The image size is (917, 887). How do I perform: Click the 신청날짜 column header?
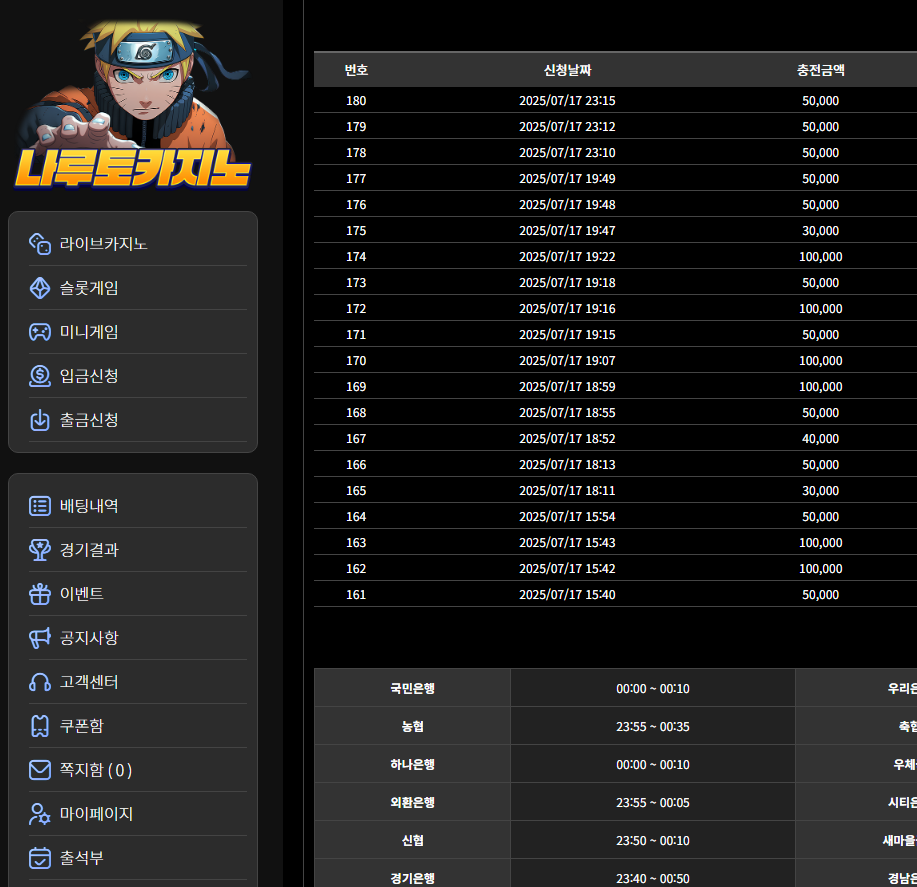coord(567,70)
